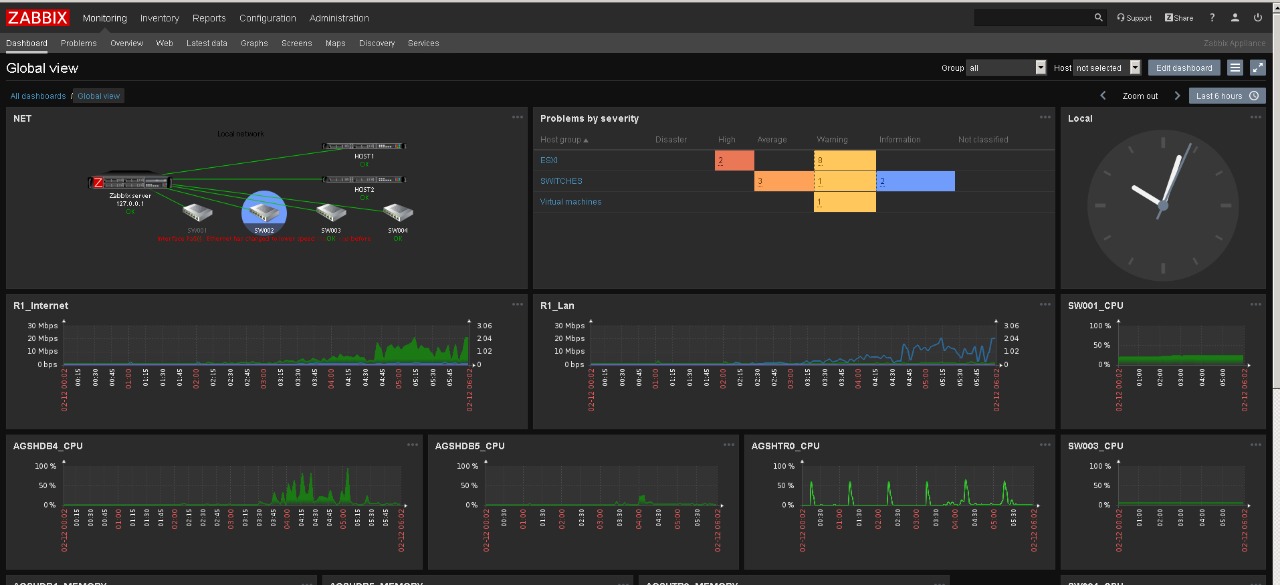Open the dashboard actions hamburger menu
The image size is (1280, 585).
[1235, 68]
